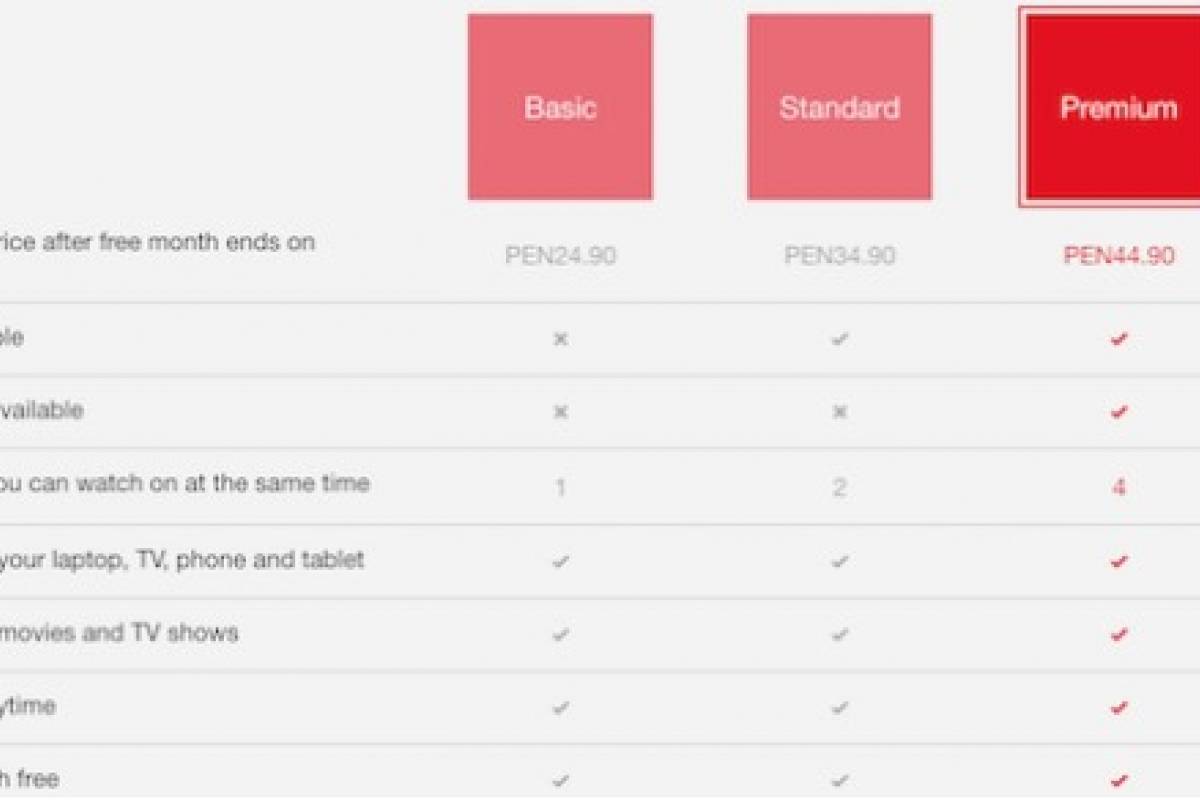Image resolution: width=1200 pixels, height=800 pixels.
Task: Click Standard's checkmark directly below its price
Action: pyautogui.click(x=840, y=339)
